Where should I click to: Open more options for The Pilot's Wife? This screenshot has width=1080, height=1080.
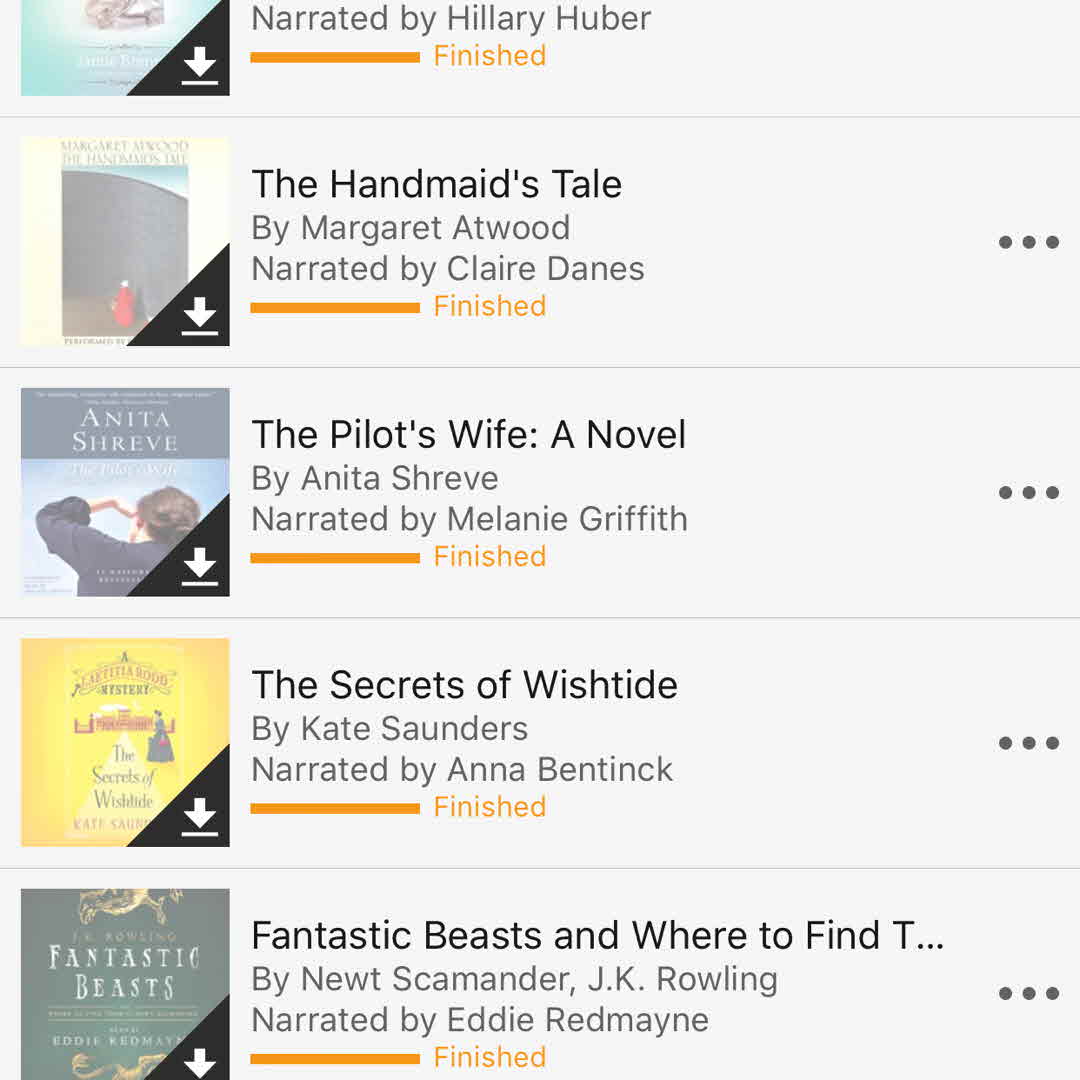[x=1028, y=492]
